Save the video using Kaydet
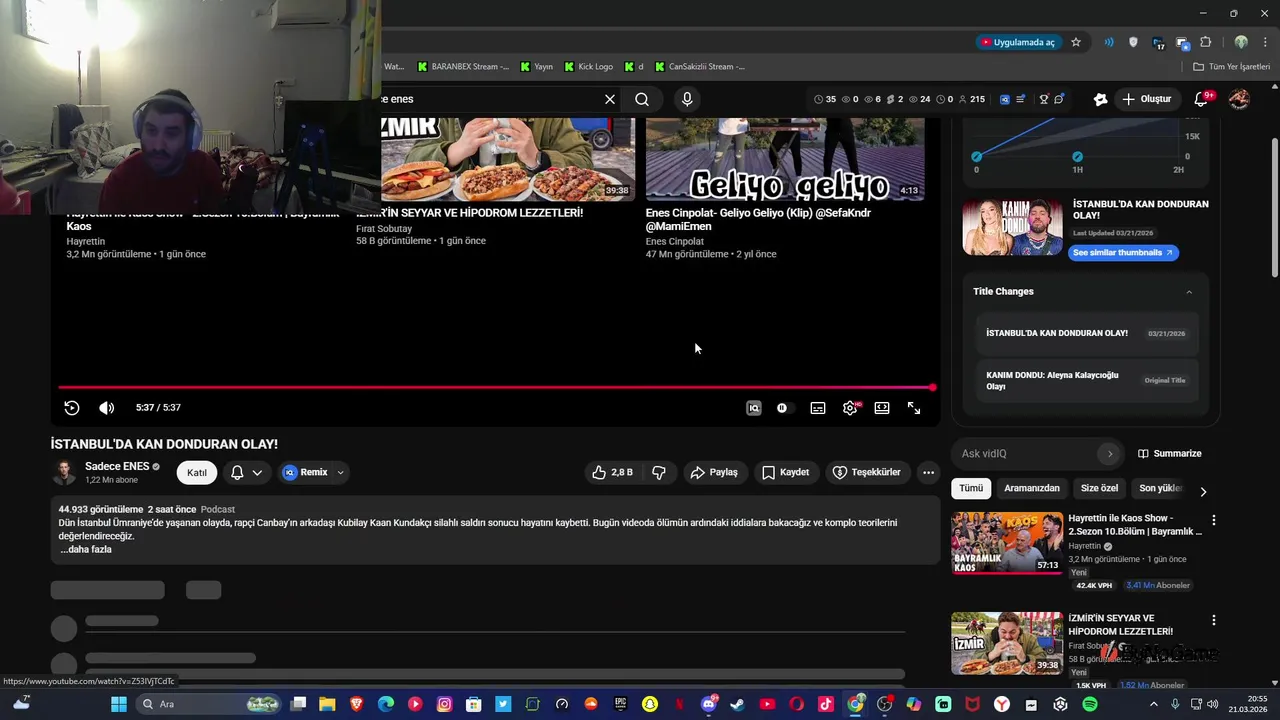Image resolution: width=1280 pixels, height=720 pixels. (785, 472)
